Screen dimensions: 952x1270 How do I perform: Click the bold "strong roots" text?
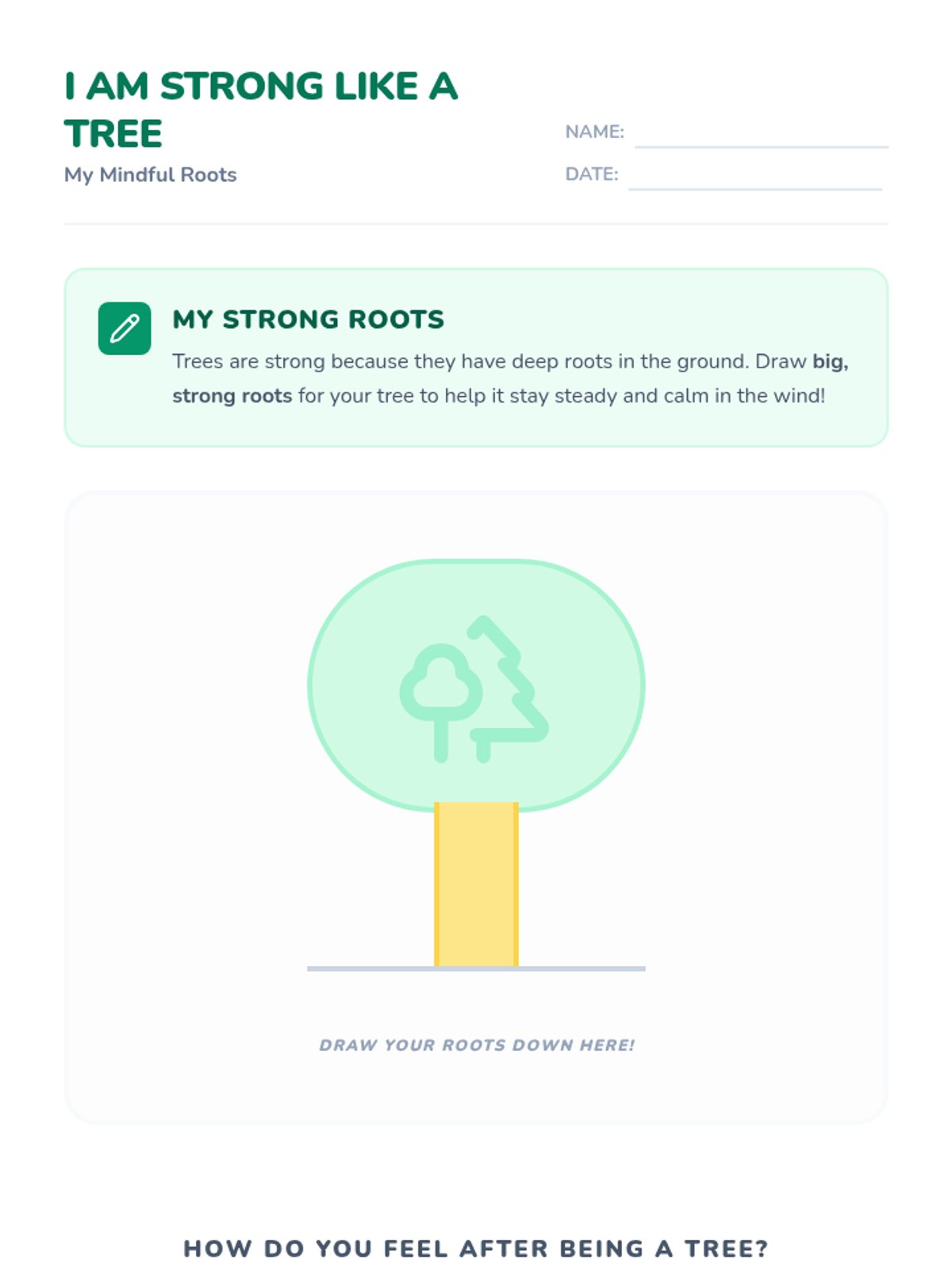[232, 395]
